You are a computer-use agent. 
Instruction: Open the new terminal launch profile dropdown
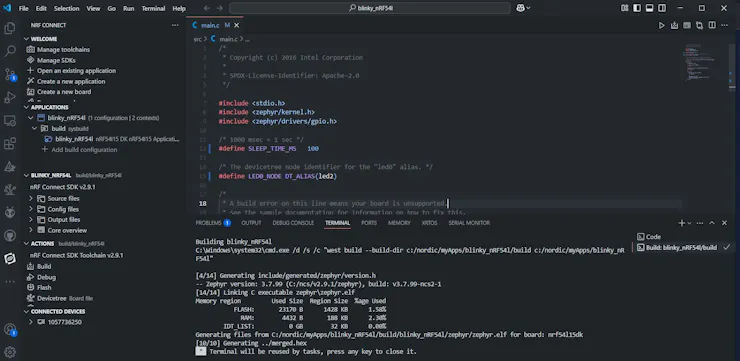689,223
